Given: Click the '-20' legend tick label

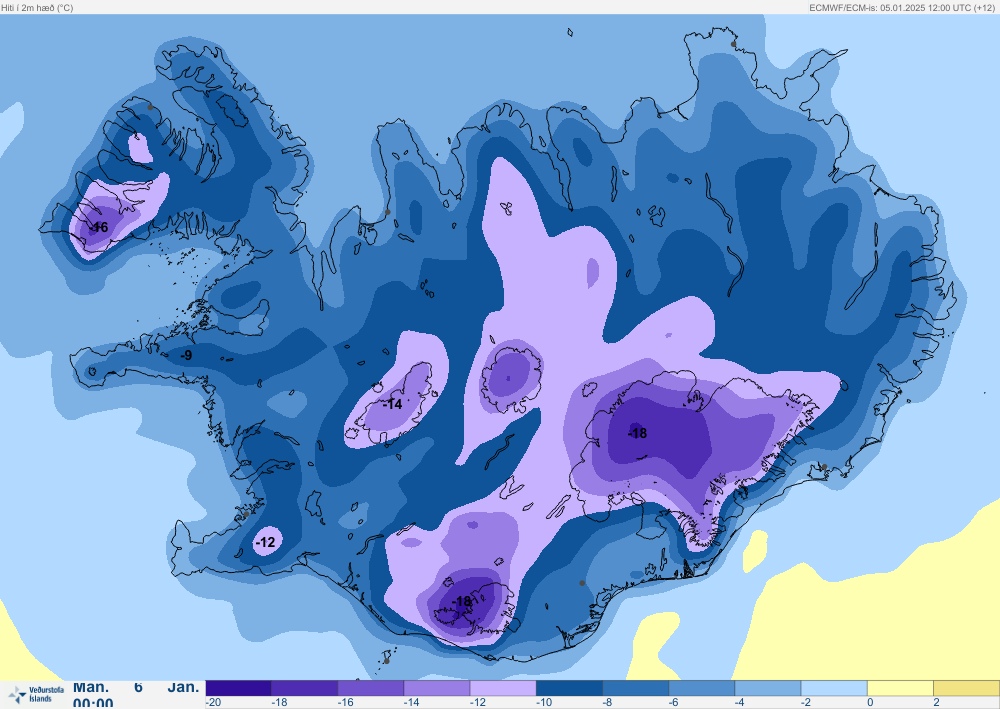Looking at the screenshot, I should 213,703.
